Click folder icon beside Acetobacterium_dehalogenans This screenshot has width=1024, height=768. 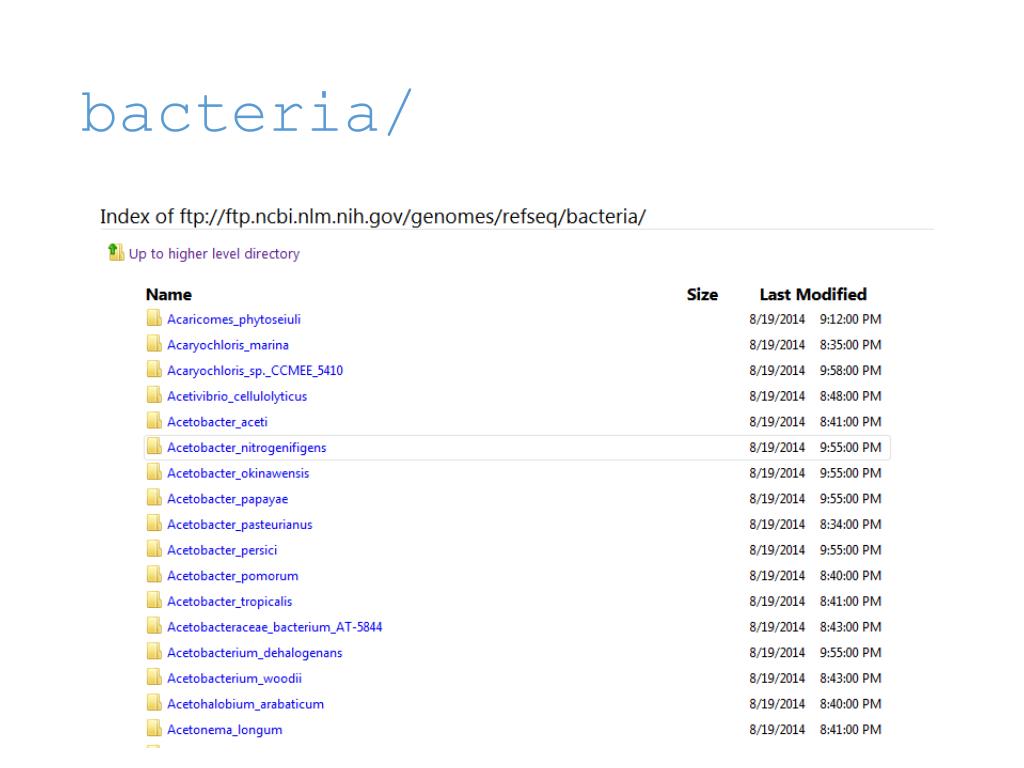(x=154, y=652)
